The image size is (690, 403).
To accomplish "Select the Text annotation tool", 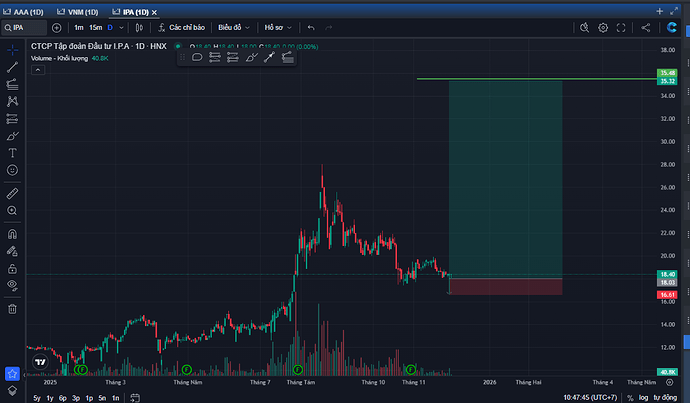I will click(x=12, y=153).
